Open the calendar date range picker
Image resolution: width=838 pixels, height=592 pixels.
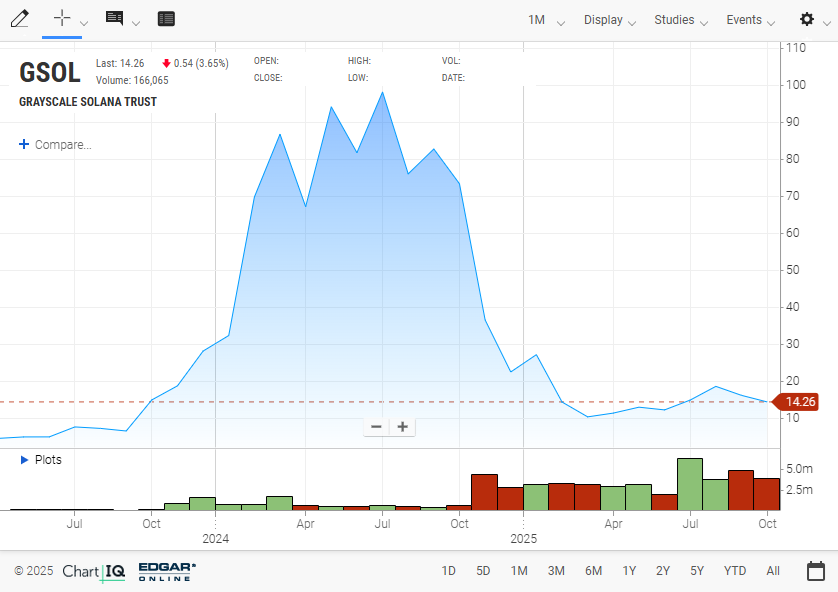tap(816, 571)
